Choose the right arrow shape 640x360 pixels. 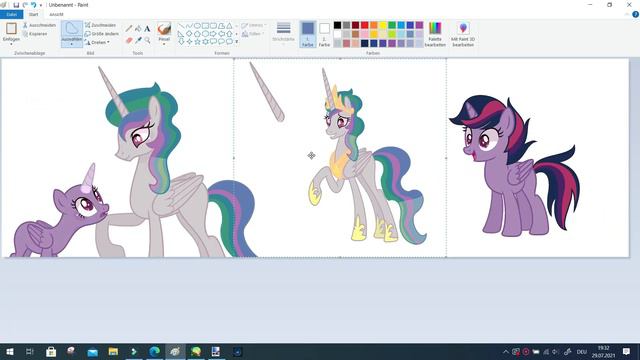(213, 34)
